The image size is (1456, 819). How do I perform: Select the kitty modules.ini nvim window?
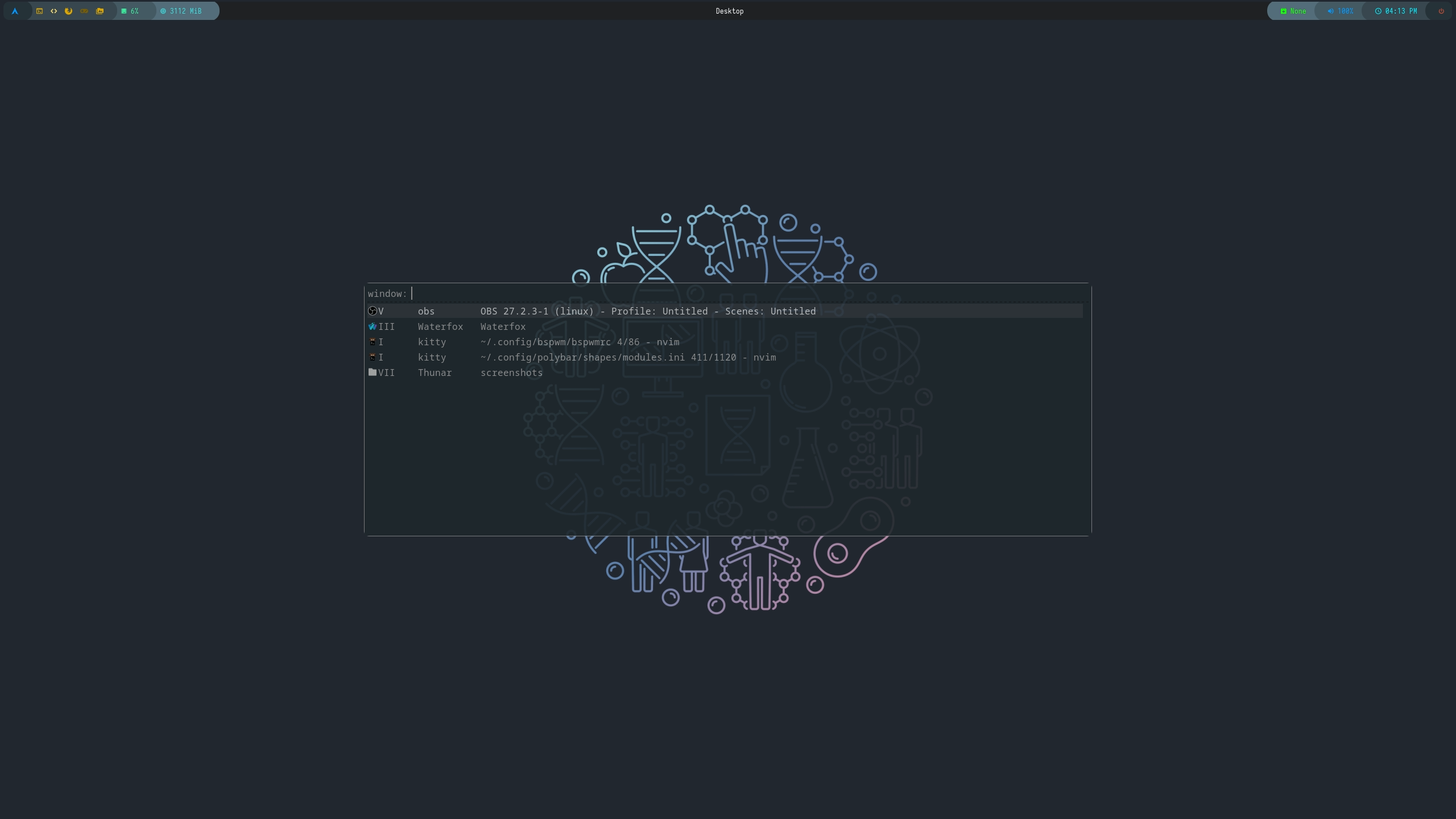click(627, 357)
